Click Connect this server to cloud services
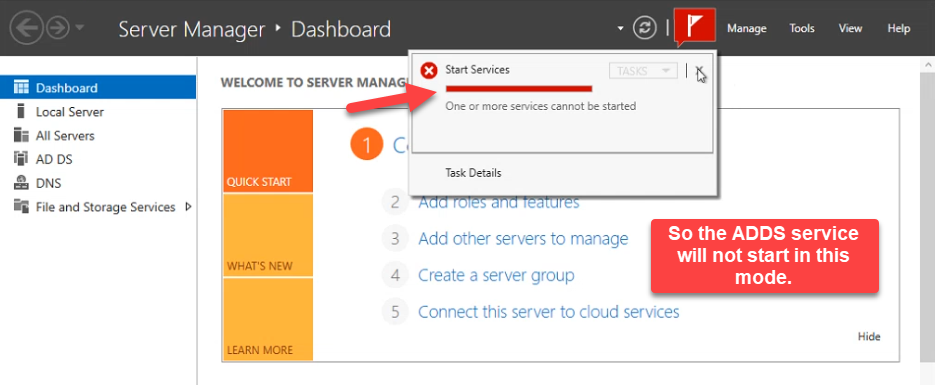The height and width of the screenshot is (385, 935). point(549,312)
